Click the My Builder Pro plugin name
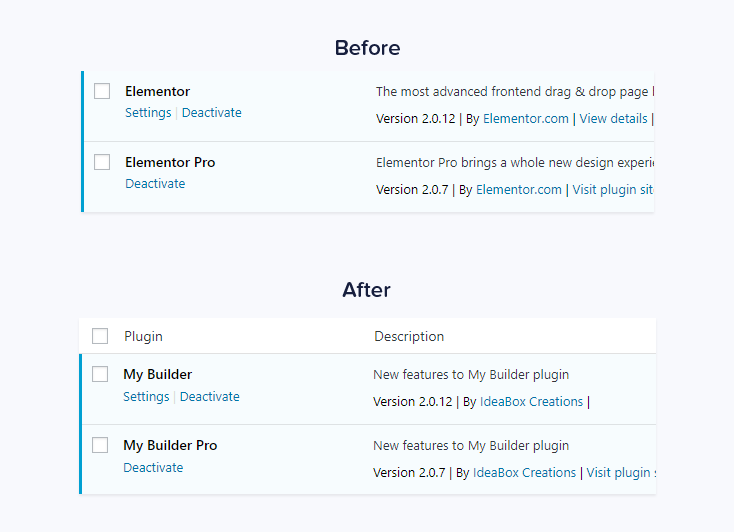 click(170, 445)
